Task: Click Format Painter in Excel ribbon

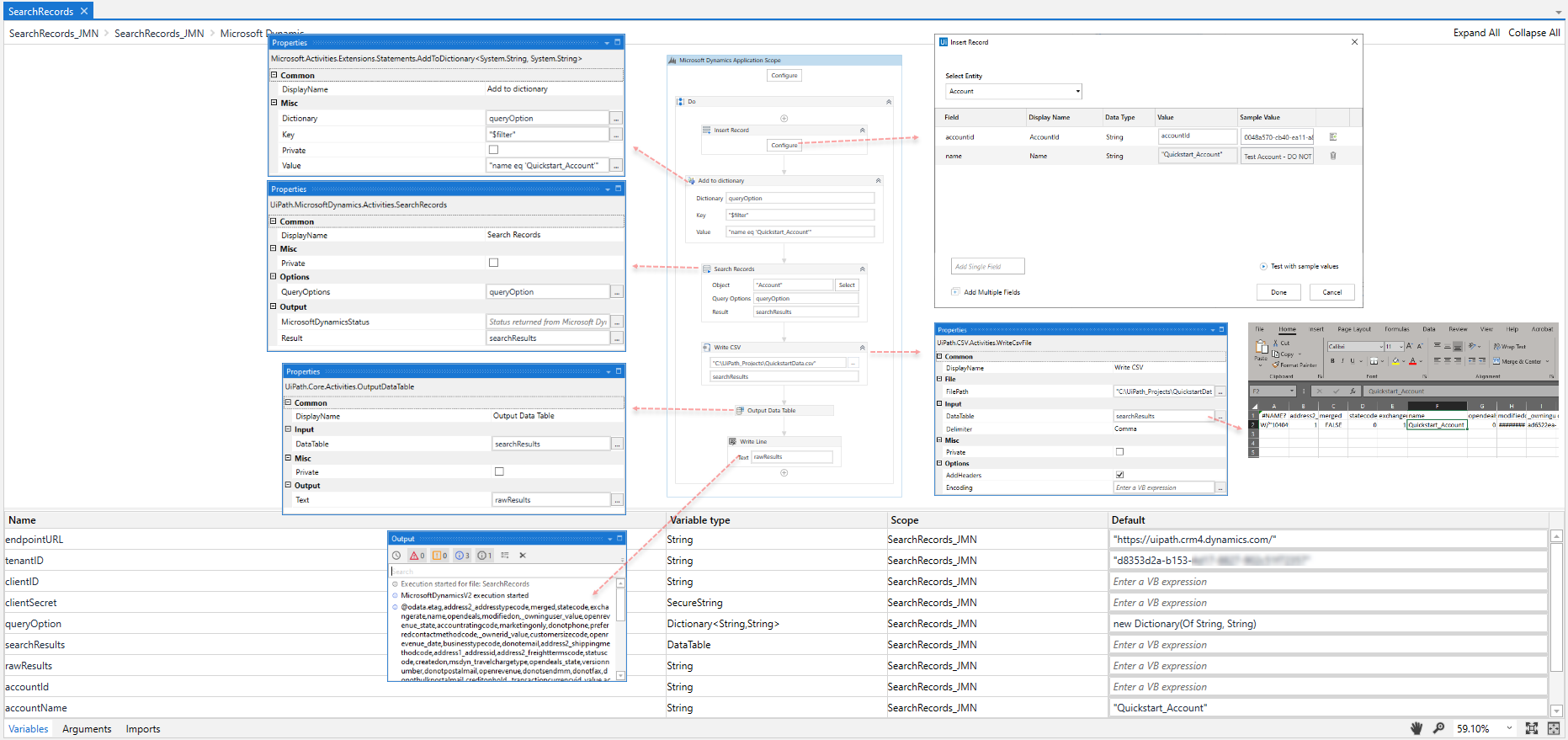Action: [x=1294, y=365]
